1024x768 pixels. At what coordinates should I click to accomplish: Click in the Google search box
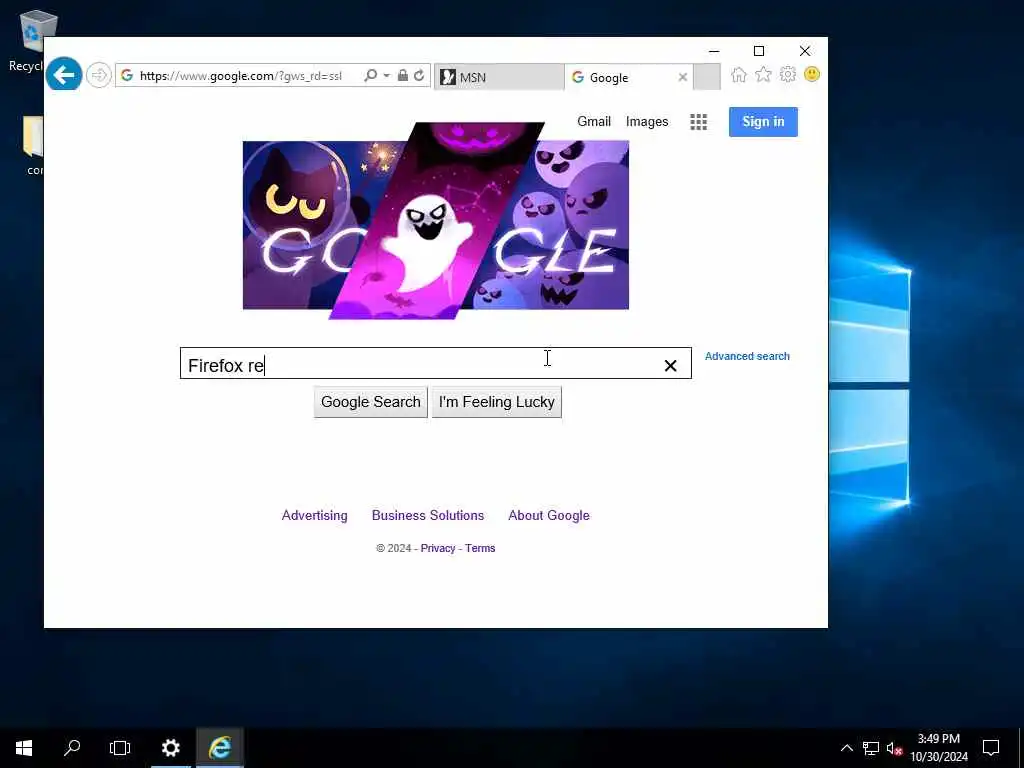(x=436, y=364)
